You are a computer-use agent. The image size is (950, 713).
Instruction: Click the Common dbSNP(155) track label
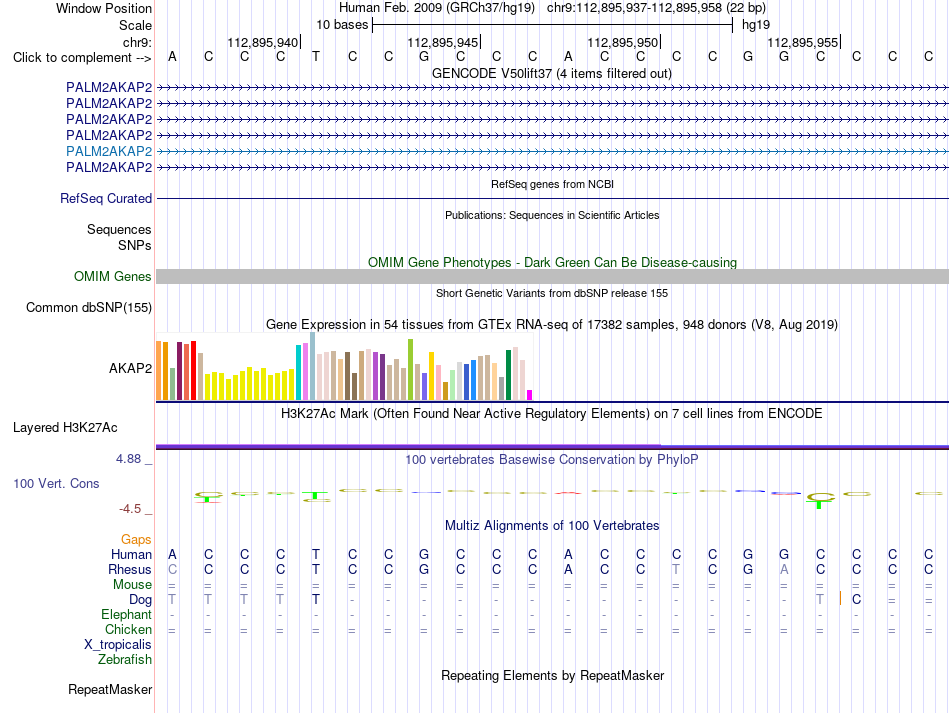(89, 307)
